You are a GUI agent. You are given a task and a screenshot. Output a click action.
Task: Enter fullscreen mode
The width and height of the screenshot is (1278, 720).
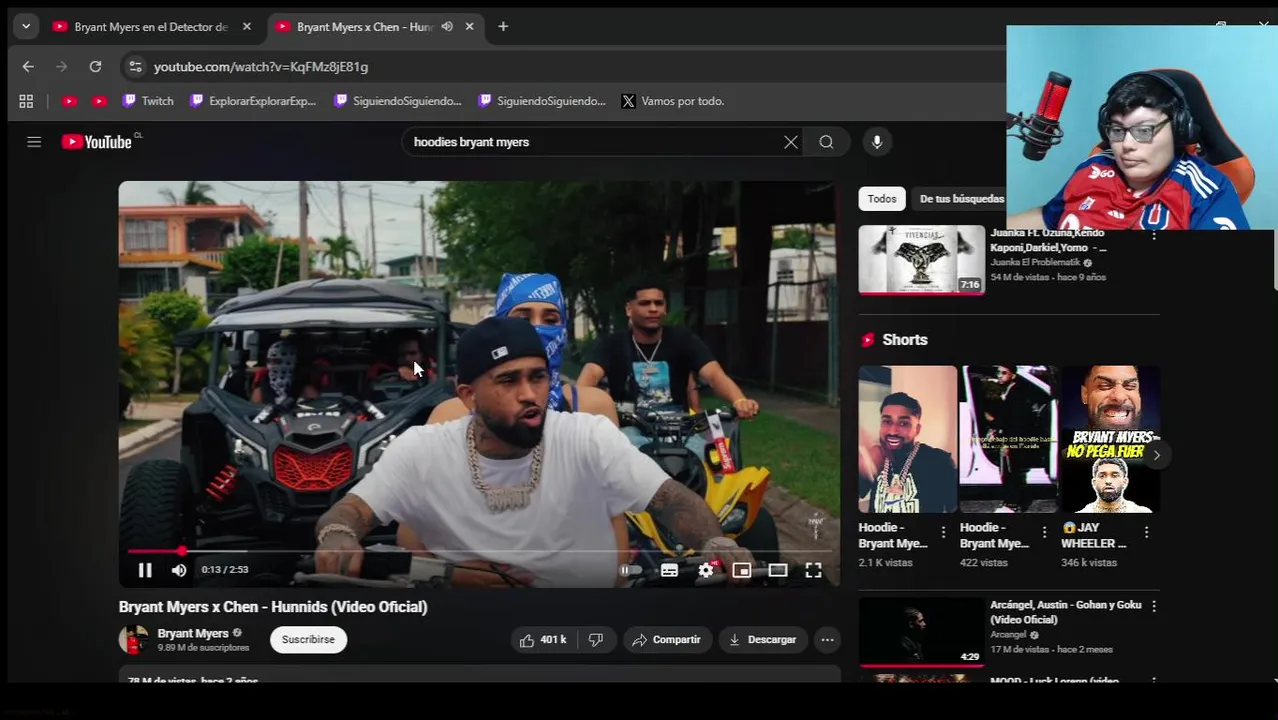(813, 570)
